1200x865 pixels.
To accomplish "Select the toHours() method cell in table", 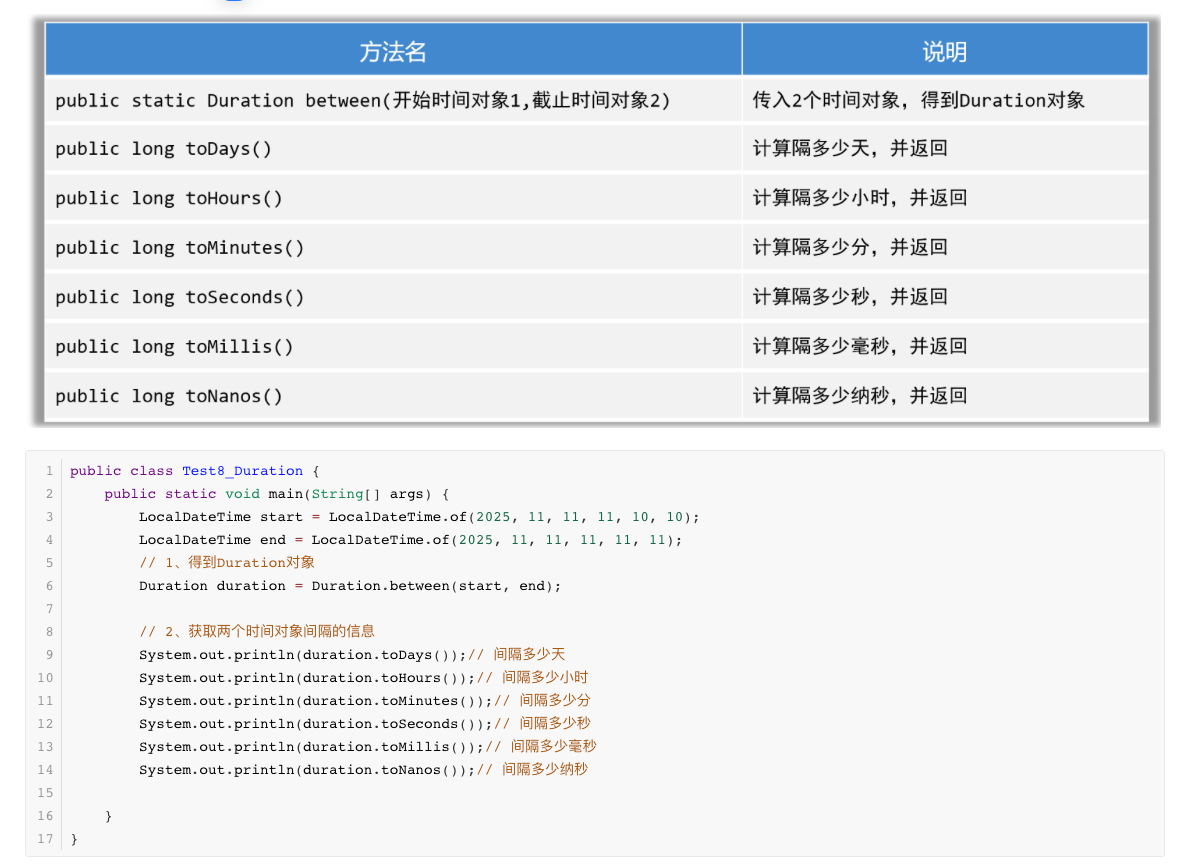I will click(x=169, y=198).
